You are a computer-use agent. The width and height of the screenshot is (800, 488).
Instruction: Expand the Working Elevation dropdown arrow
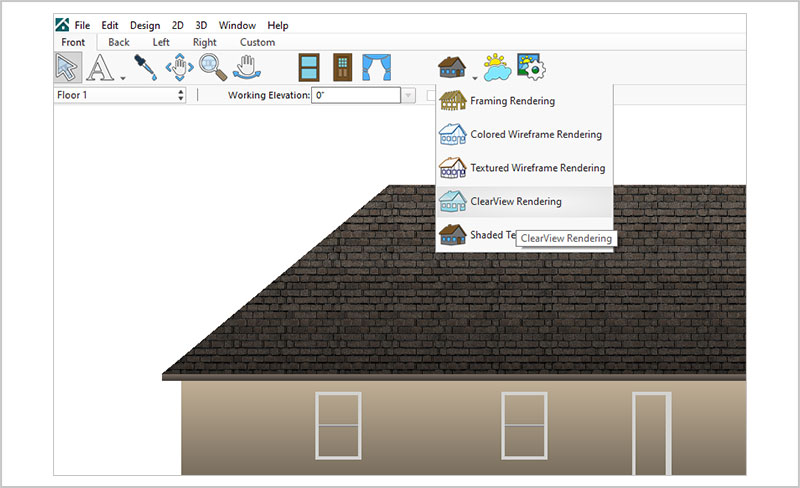point(408,95)
